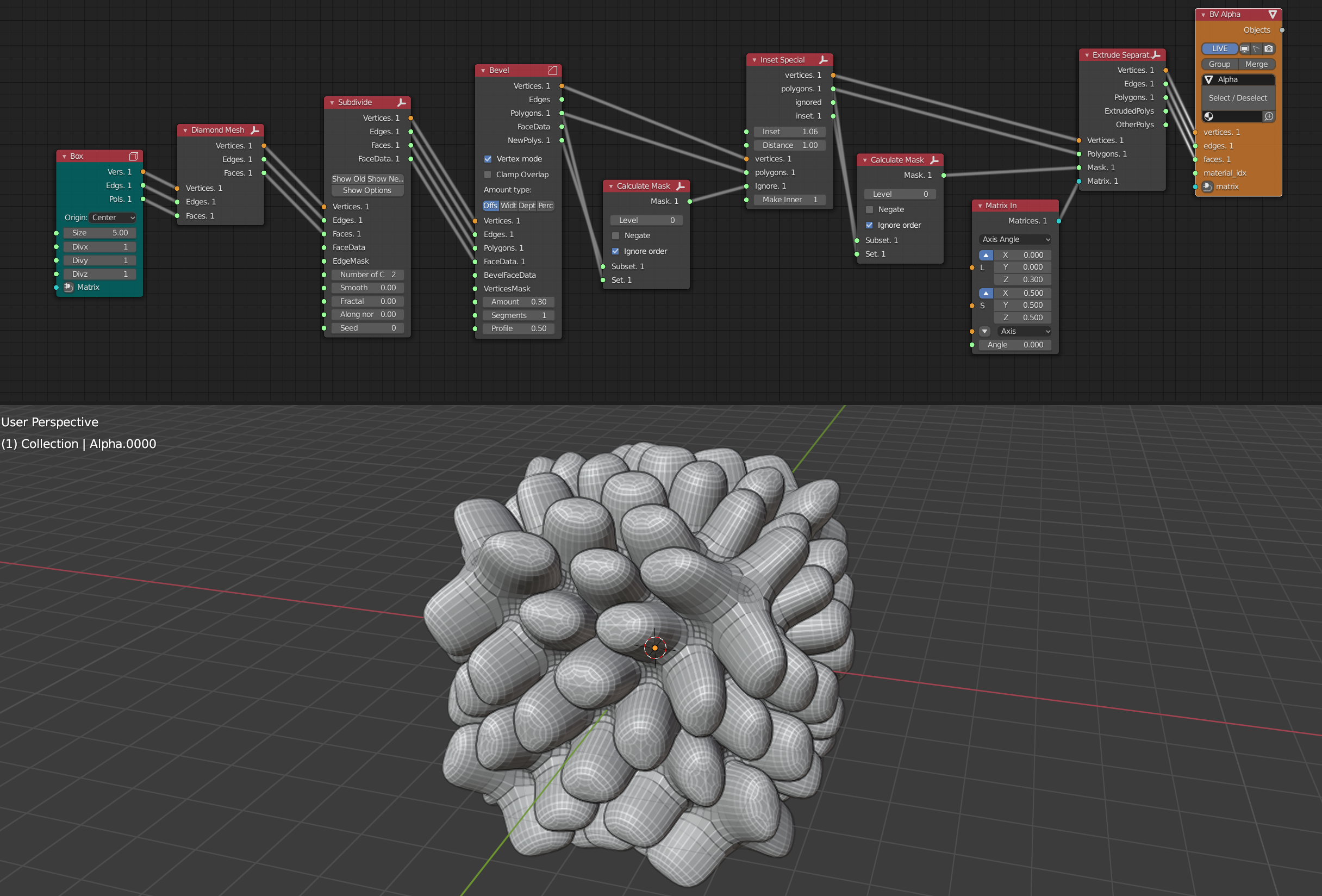
Task: Open the Origin dropdown in the Box node
Action: 112,217
